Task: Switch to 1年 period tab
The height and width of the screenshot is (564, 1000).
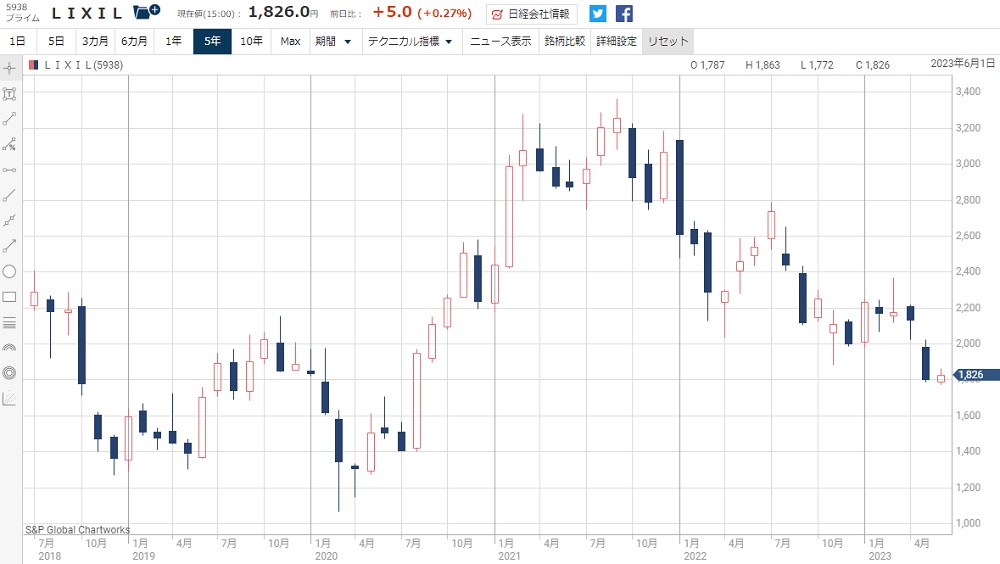Action: click(173, 41)
